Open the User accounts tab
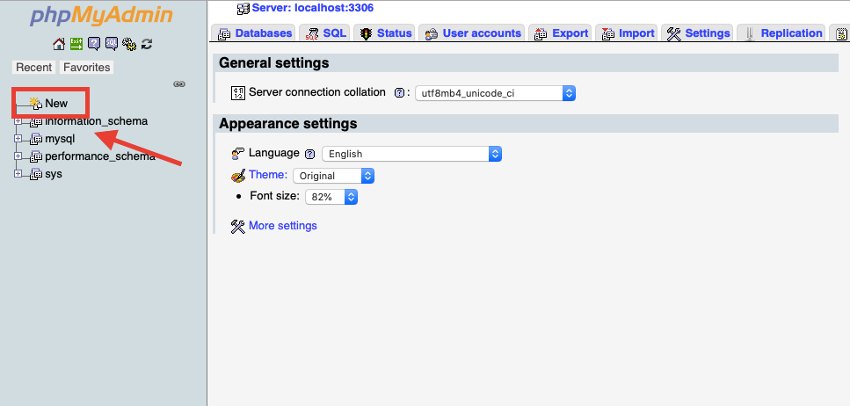850x406 pixels. (x=473, y=33)
